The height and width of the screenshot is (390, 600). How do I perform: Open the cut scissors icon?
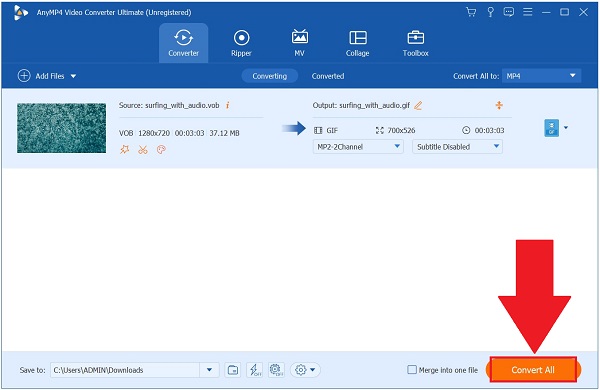pos(143,150)
